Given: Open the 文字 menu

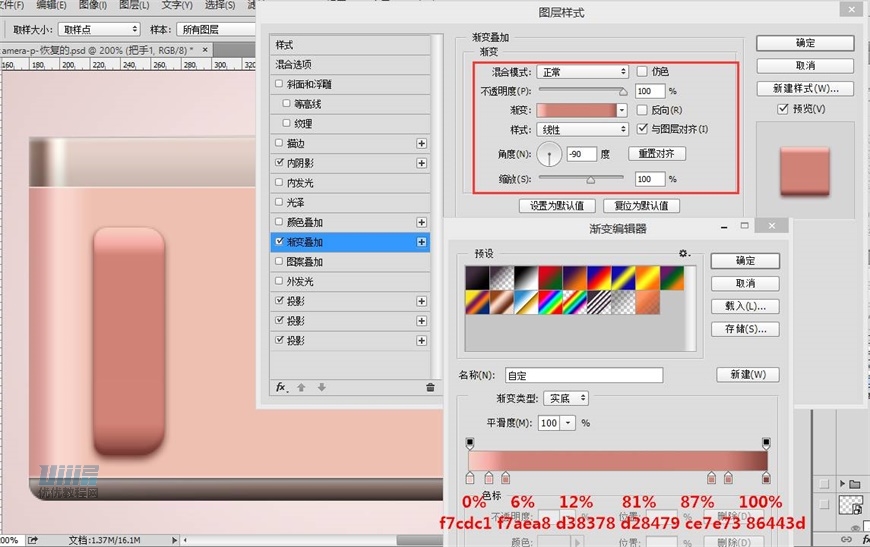Looking at the screenshot, I should (177, 5).
